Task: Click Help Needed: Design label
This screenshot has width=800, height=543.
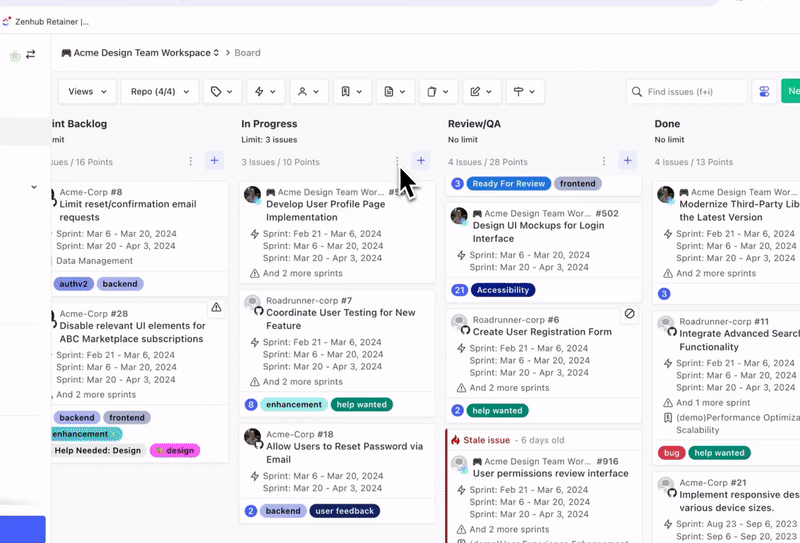Action: pos(97,451)
